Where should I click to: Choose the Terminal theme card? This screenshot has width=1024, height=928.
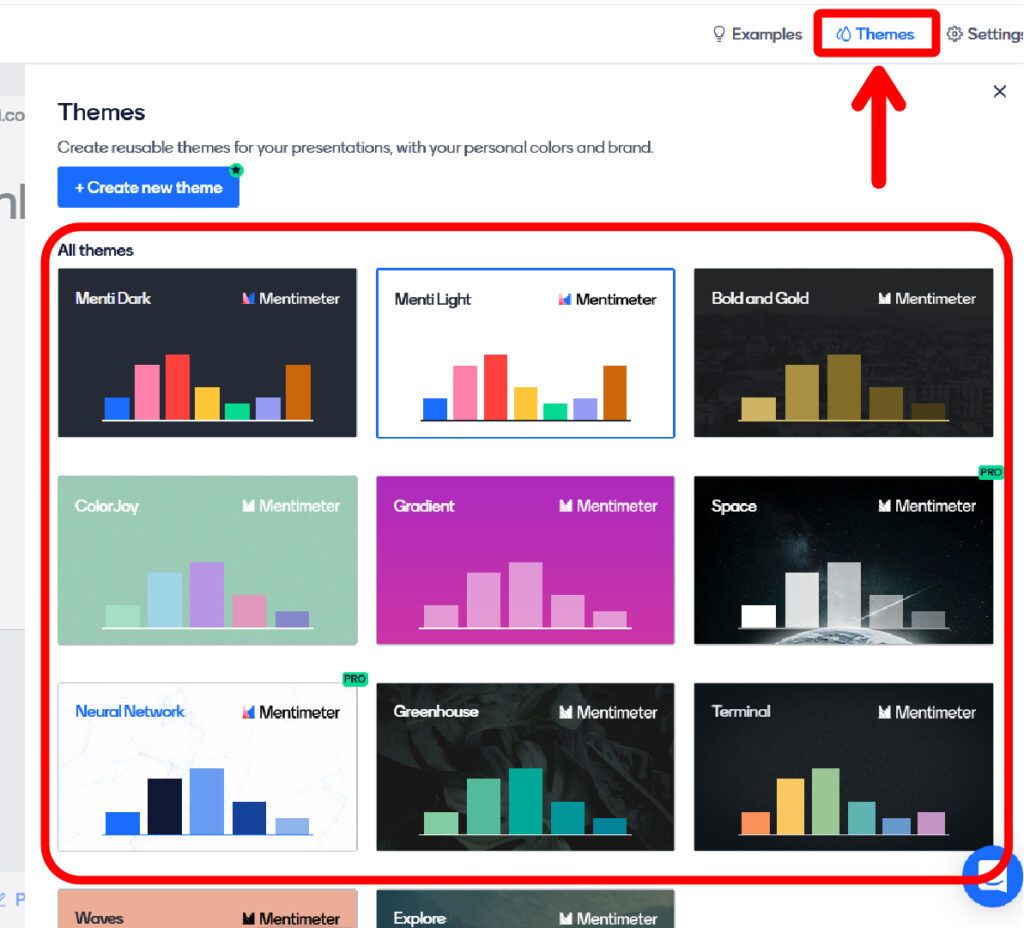843,767
